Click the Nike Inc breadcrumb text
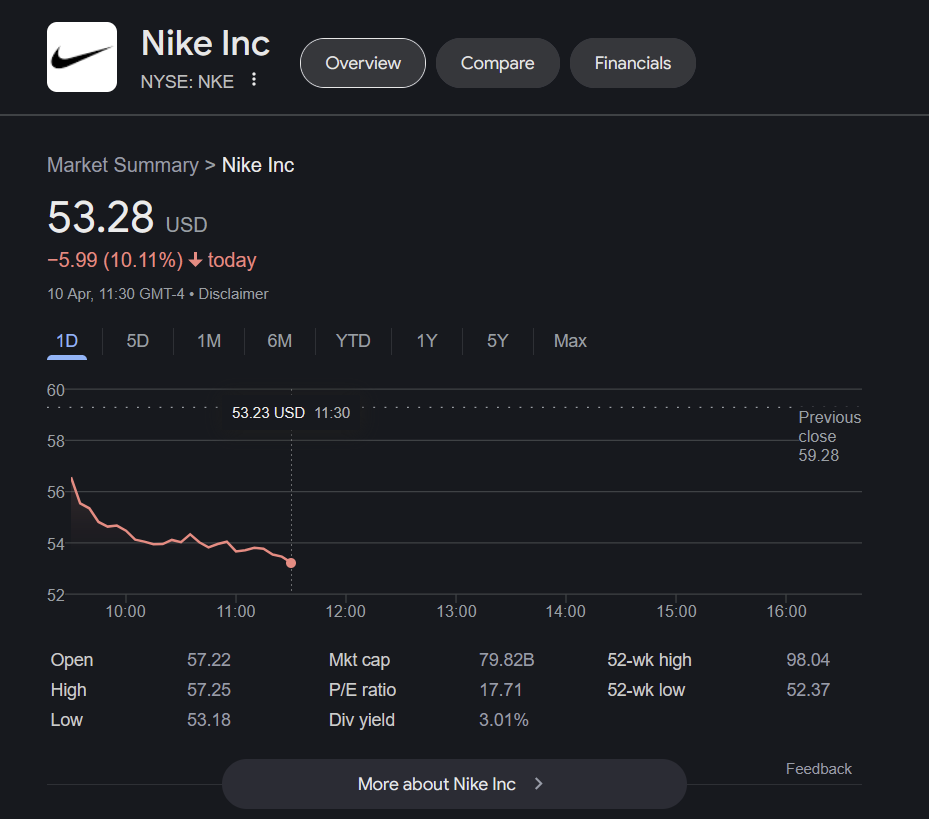Image resolution: width=929 pixels, height=819 pixels. click(x=258, y=165)
